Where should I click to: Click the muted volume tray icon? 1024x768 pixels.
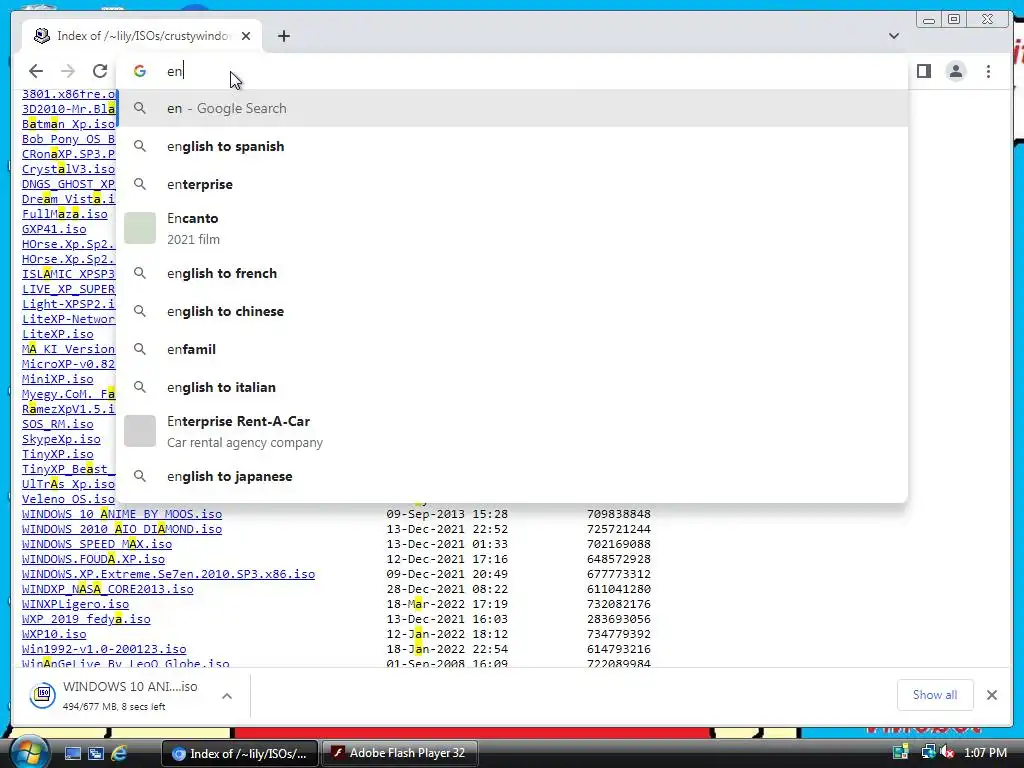pyautogui.click(x=947, y=753)
